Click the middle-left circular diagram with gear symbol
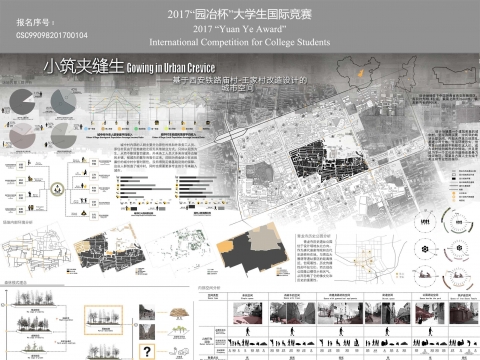 [425, 249]
